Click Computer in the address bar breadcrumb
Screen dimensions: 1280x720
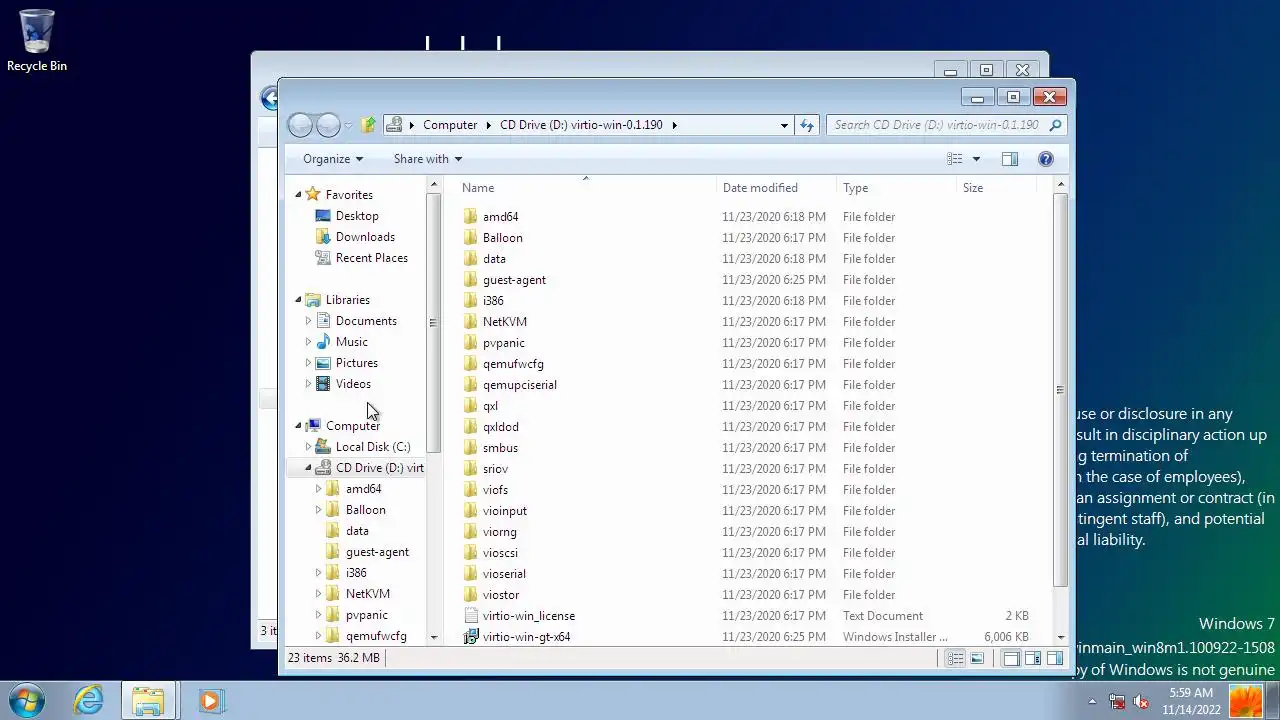click(x=450, y=125)
